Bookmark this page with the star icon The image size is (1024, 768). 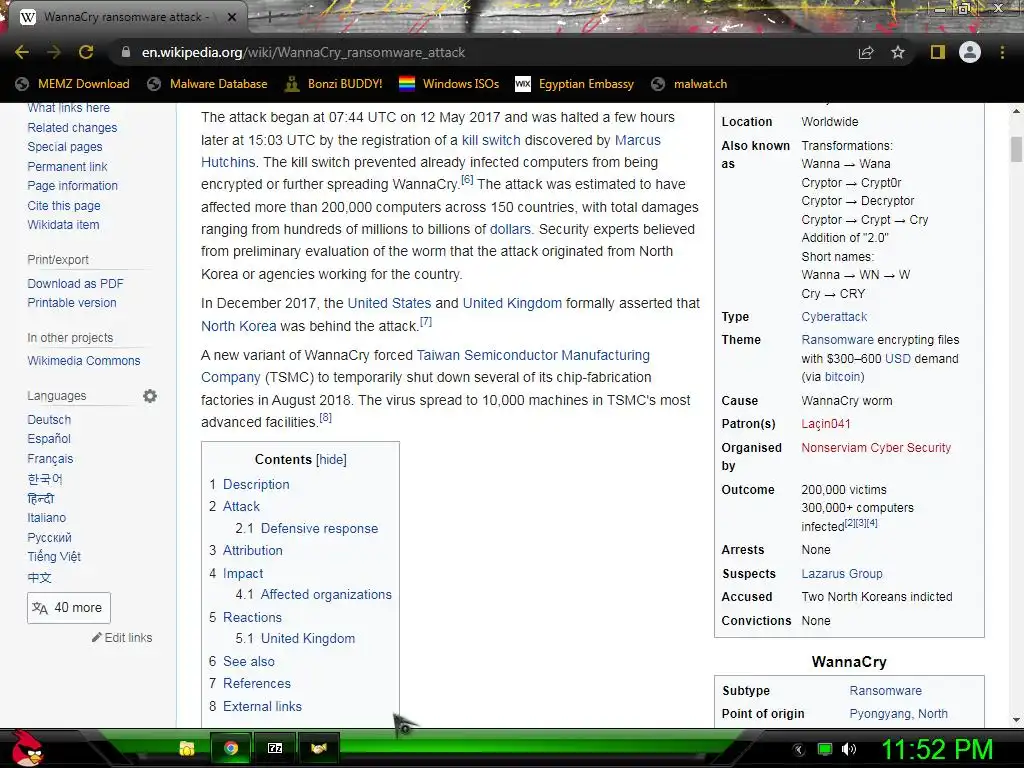898,52
